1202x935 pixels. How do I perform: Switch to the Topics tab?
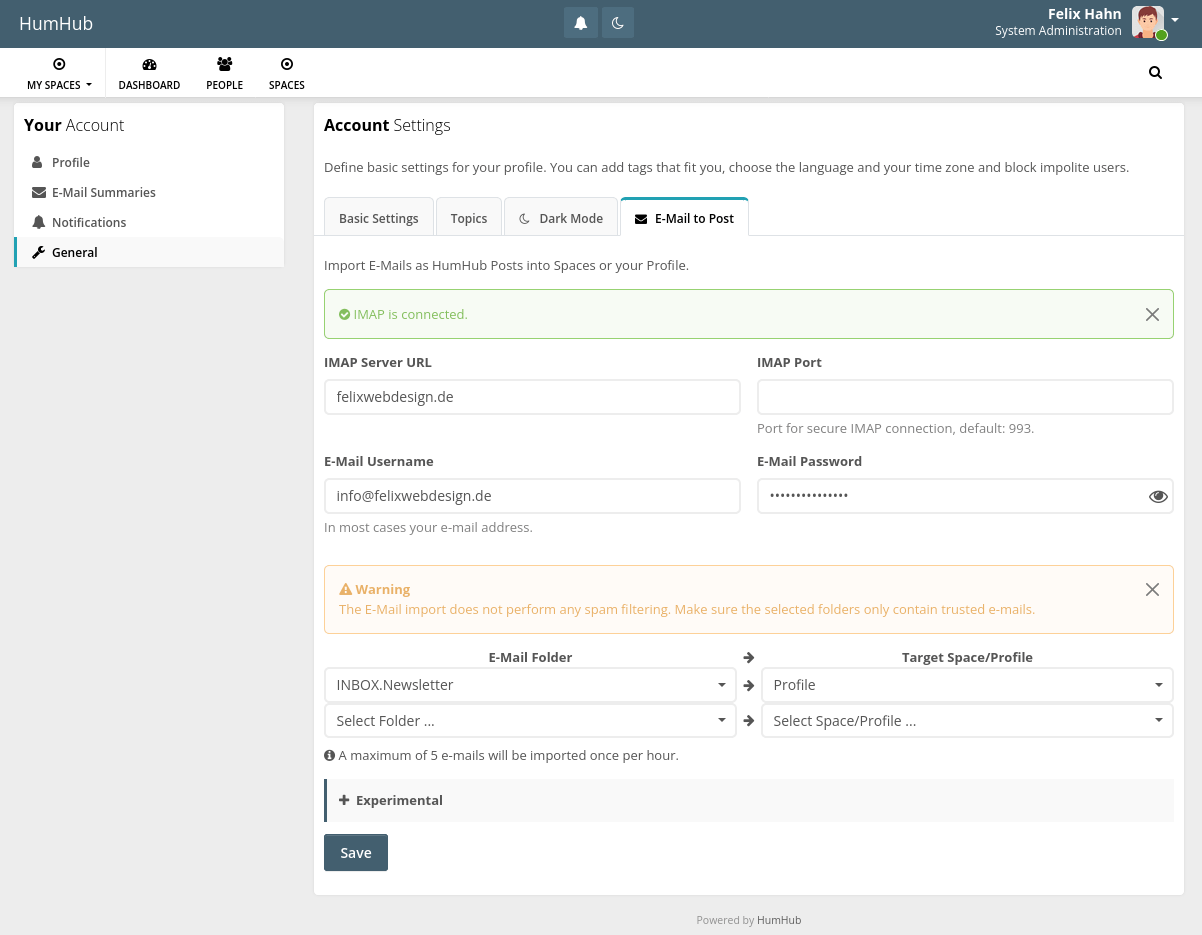(468, 218)
